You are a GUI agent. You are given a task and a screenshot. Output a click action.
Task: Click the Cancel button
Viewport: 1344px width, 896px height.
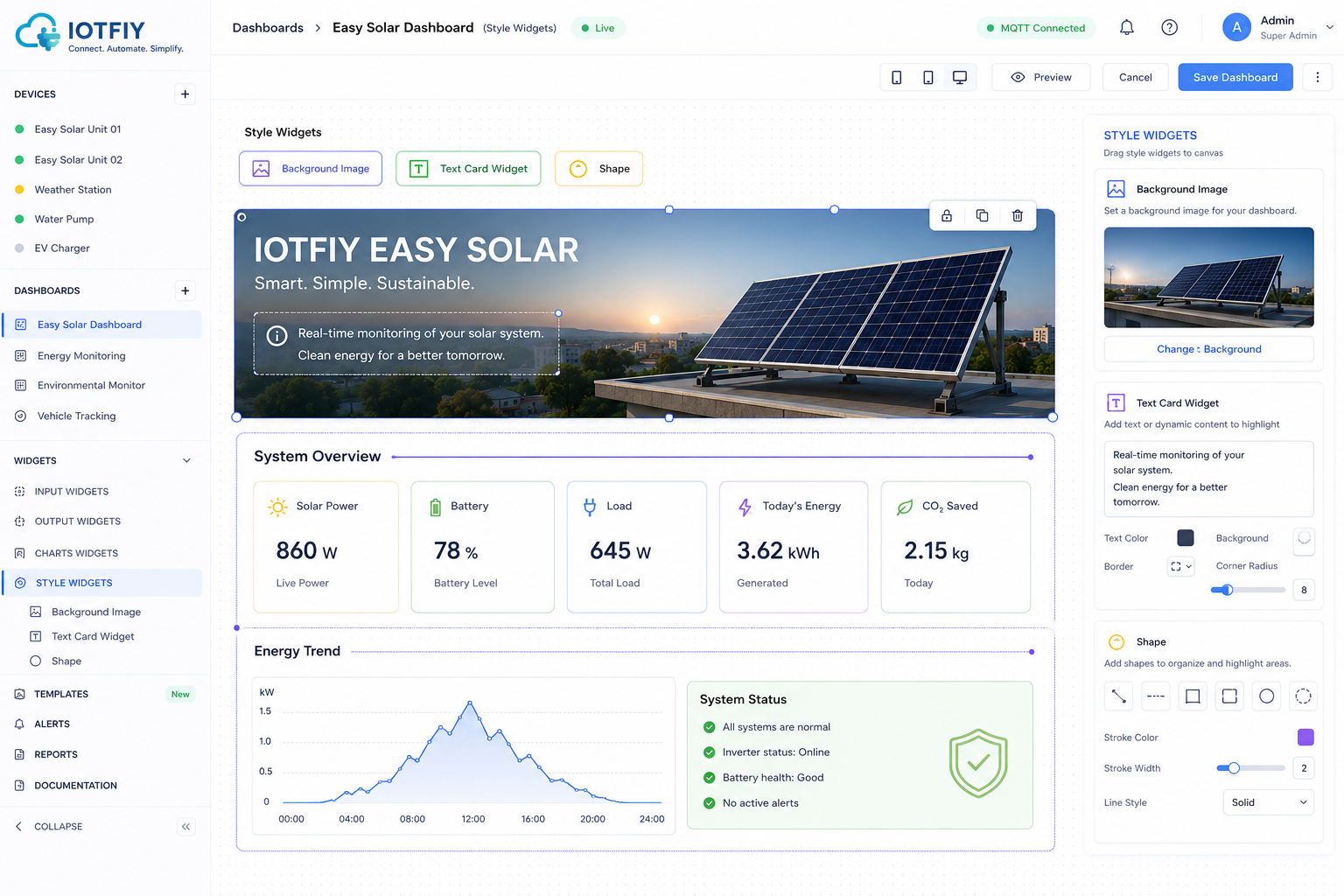click(x=1136, y=78)
